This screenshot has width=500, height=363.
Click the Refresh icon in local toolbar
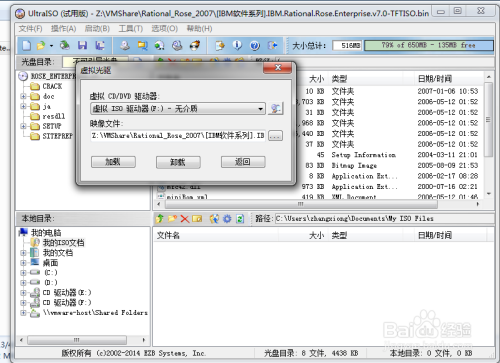[x=240, y=219]
